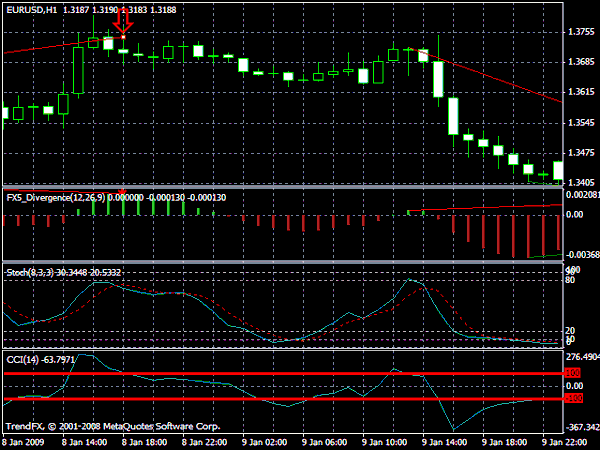This screenshot has height=450, width=600.
Task: Click the red 100 level price tag
Action: [572, 373]
